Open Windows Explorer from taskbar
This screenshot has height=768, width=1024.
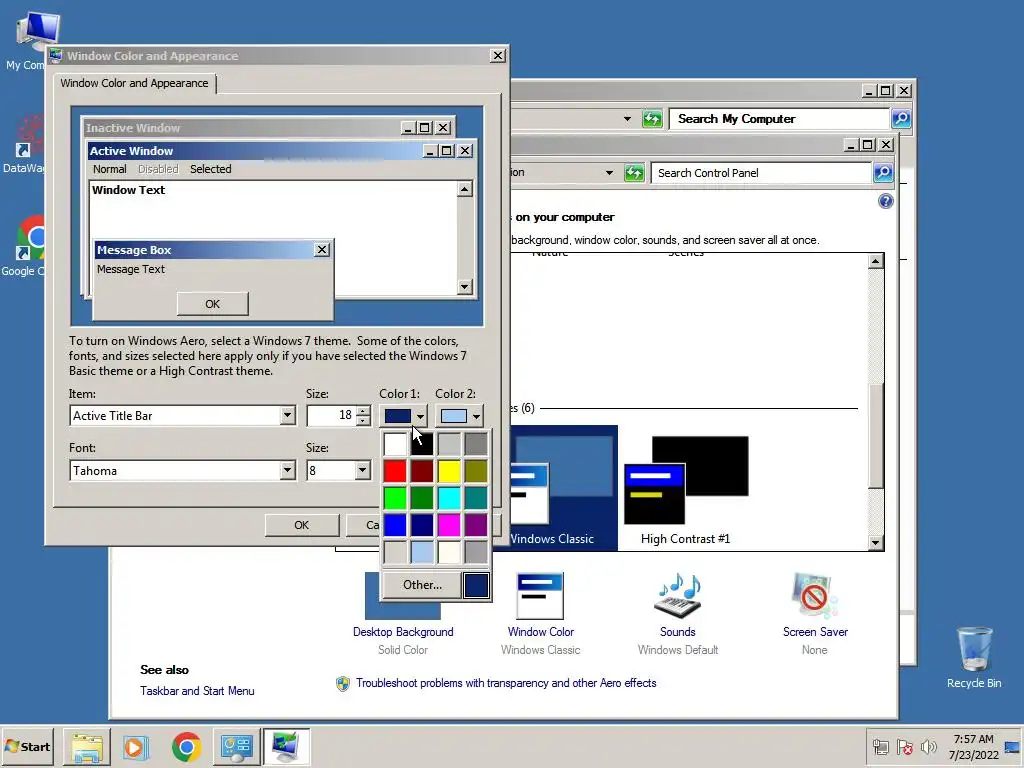[87, 747]
